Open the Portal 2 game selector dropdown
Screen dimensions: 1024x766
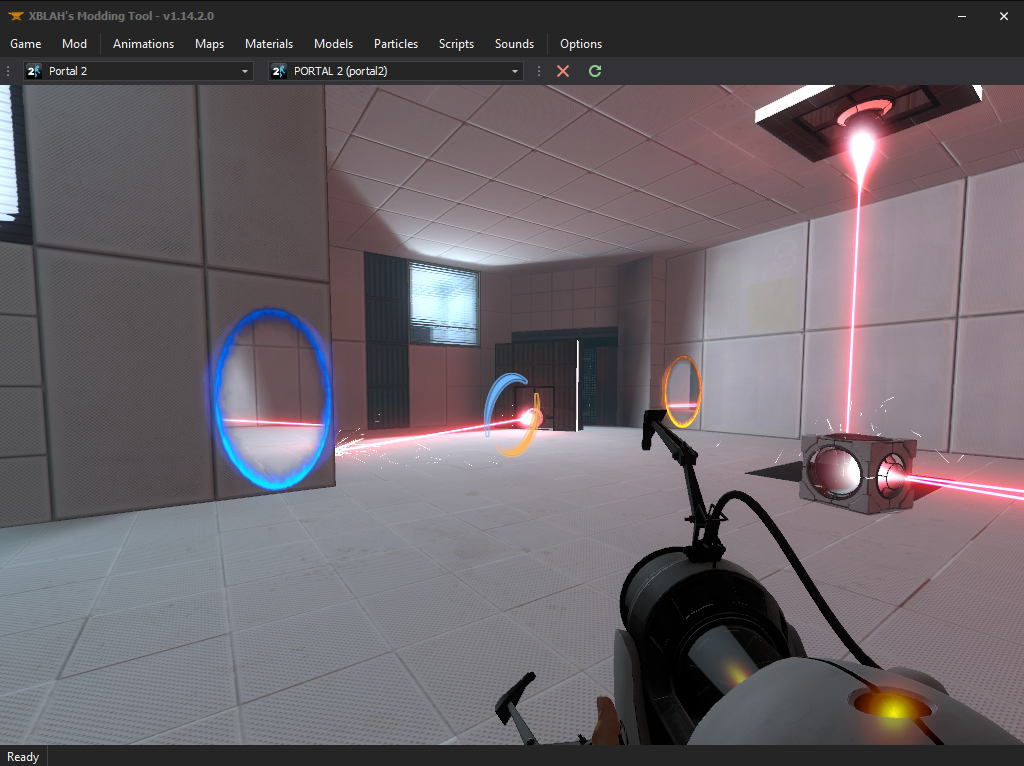[x=140, y=71]
